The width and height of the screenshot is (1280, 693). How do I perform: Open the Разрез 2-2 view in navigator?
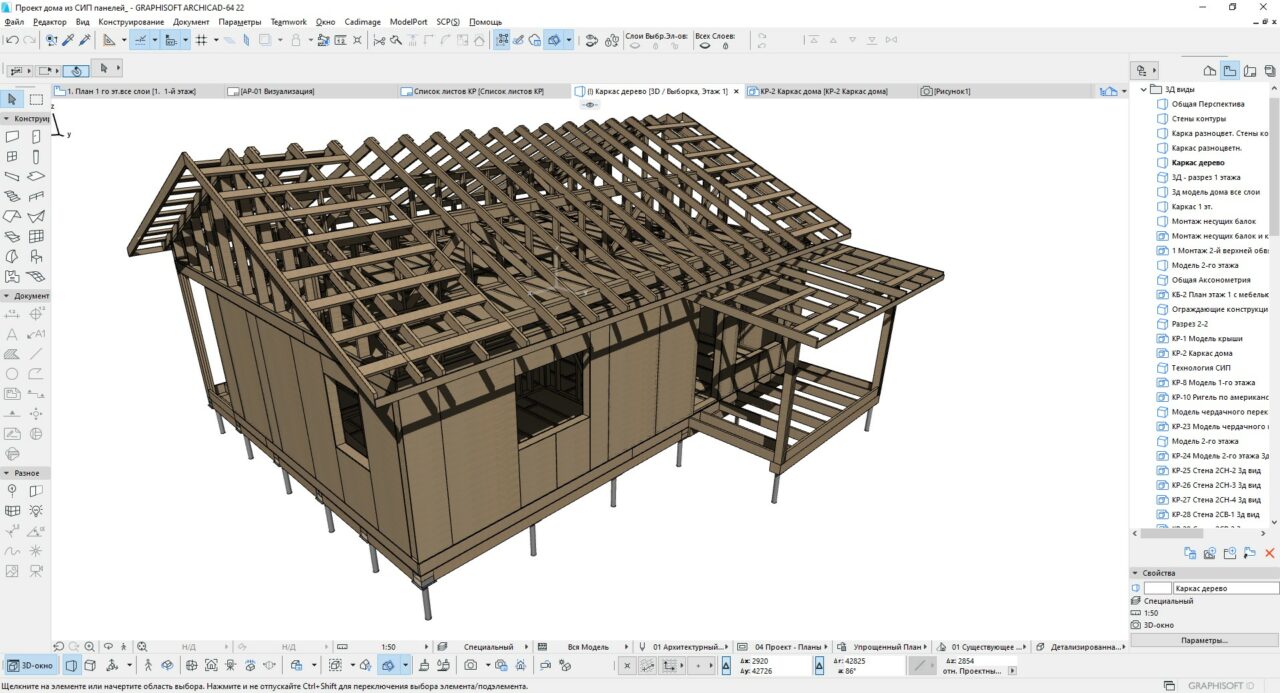click(x=1189, y=324)
